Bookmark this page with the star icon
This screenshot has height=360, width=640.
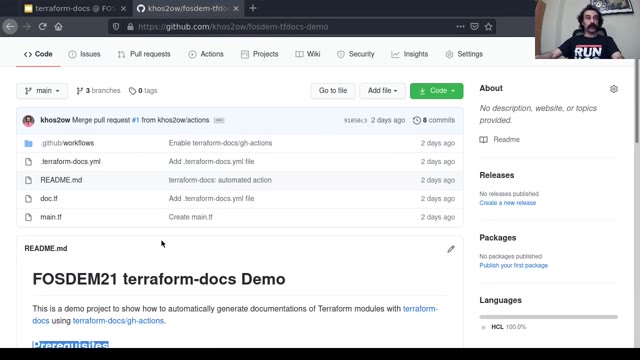click(x=488, y=27)
